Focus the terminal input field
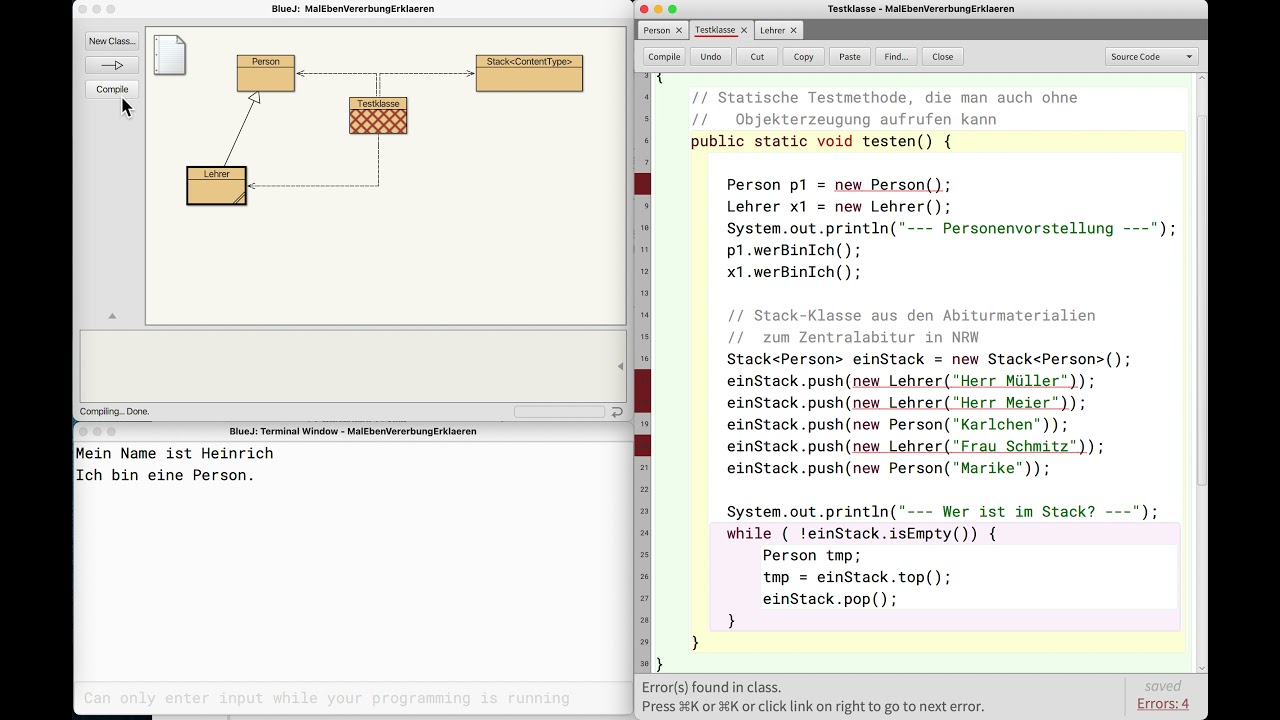Viewport: 1280px width, 720px height. [353, 698]
